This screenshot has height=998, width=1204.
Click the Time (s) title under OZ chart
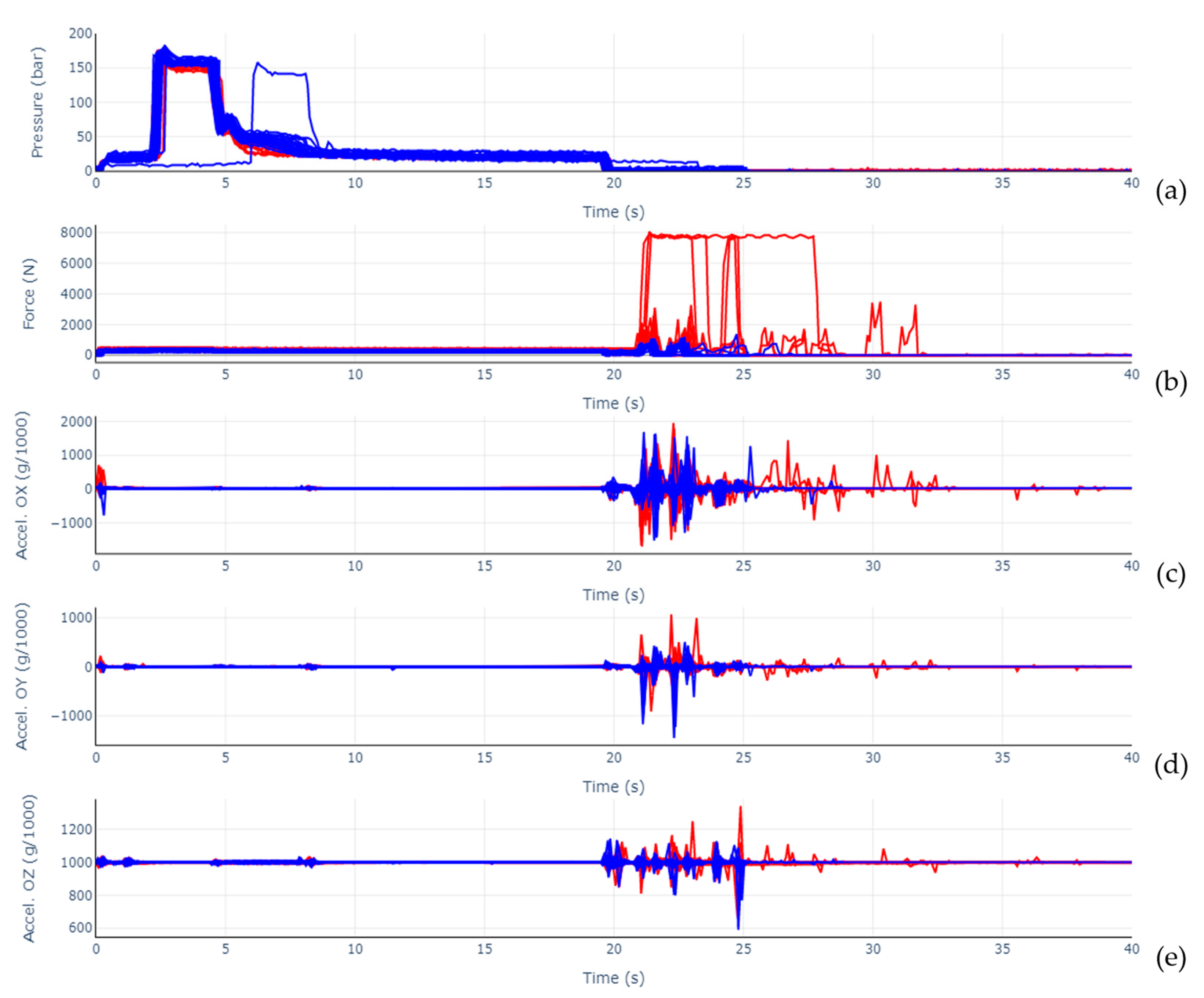pyautogui.click(x=614, y=978)
